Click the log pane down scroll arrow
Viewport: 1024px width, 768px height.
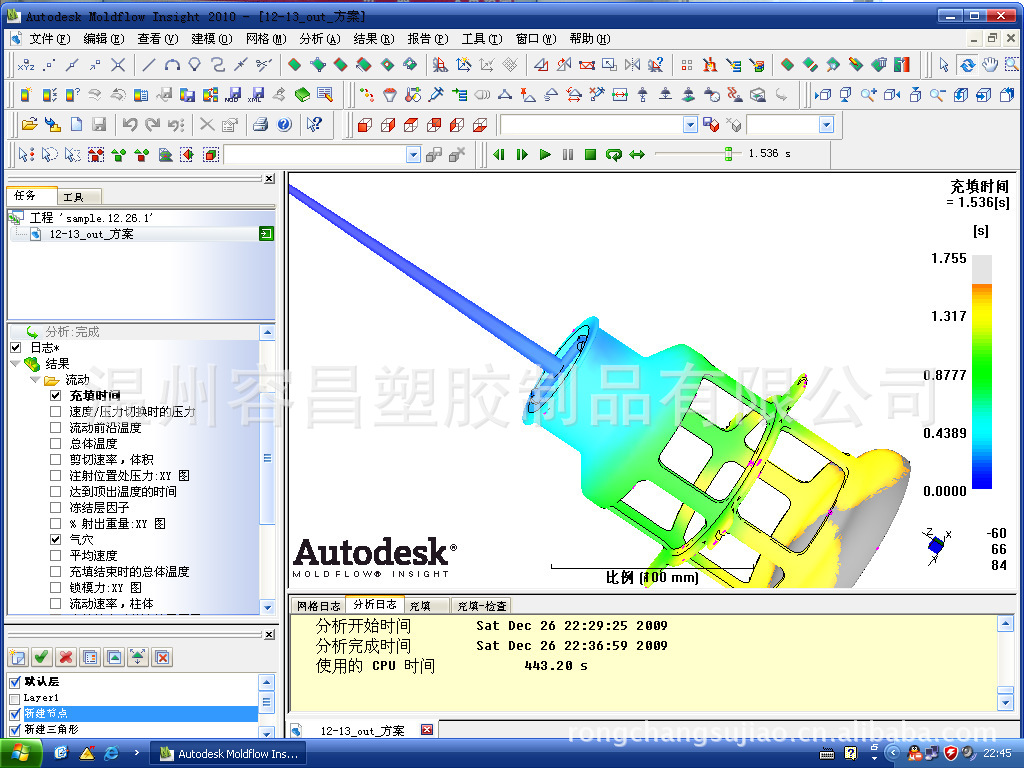tap(1005, 703)
